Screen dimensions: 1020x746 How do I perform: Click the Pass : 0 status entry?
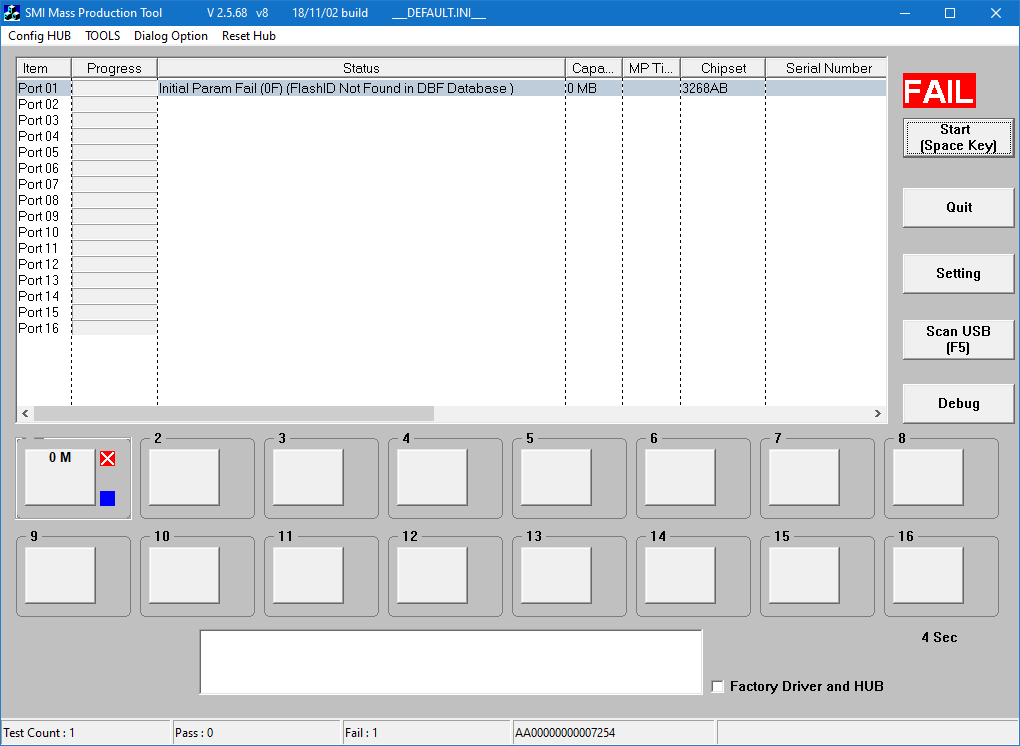pyautogui.click(x=256, y=733)
